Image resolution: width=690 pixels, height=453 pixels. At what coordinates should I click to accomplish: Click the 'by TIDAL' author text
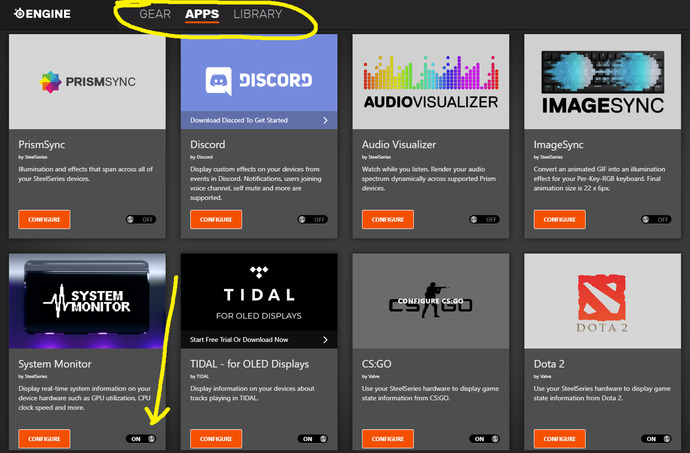tap(199, 376)
